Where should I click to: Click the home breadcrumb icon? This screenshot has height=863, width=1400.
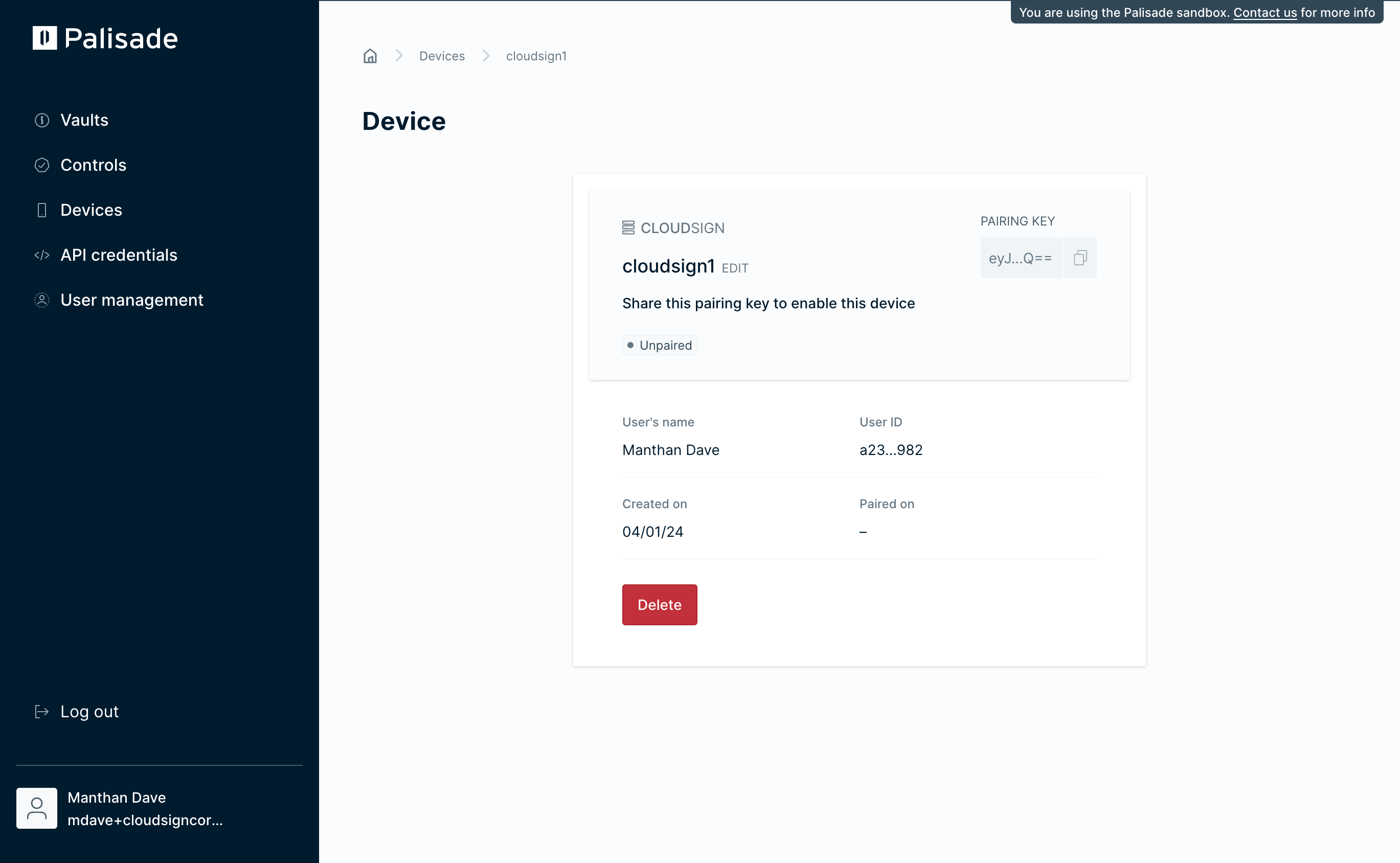point(370,56)
